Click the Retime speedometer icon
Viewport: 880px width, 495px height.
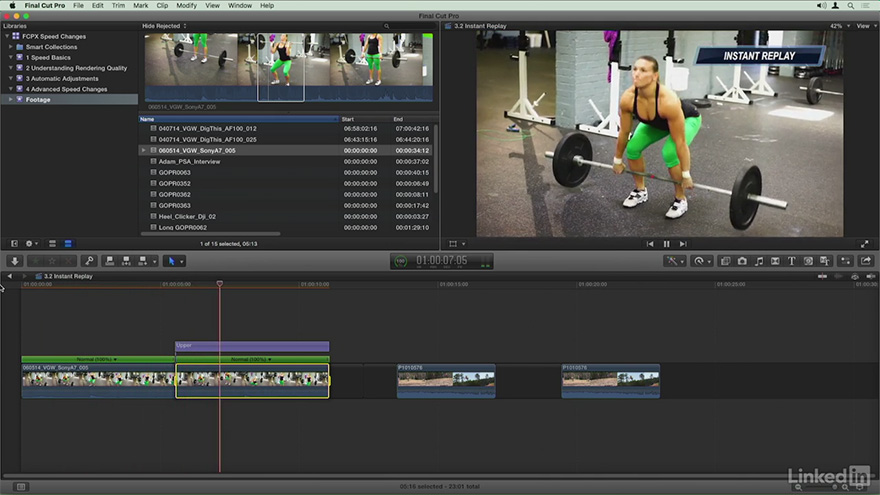[x=699, y=261]
